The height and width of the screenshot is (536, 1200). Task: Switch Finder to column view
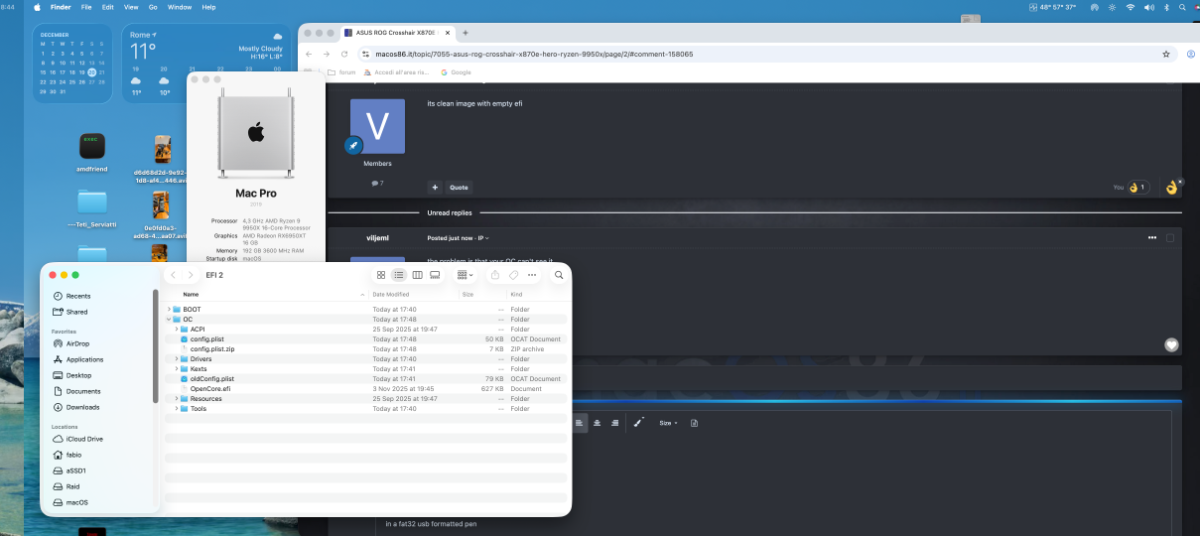pyautogui.click(x=417, y=275)
